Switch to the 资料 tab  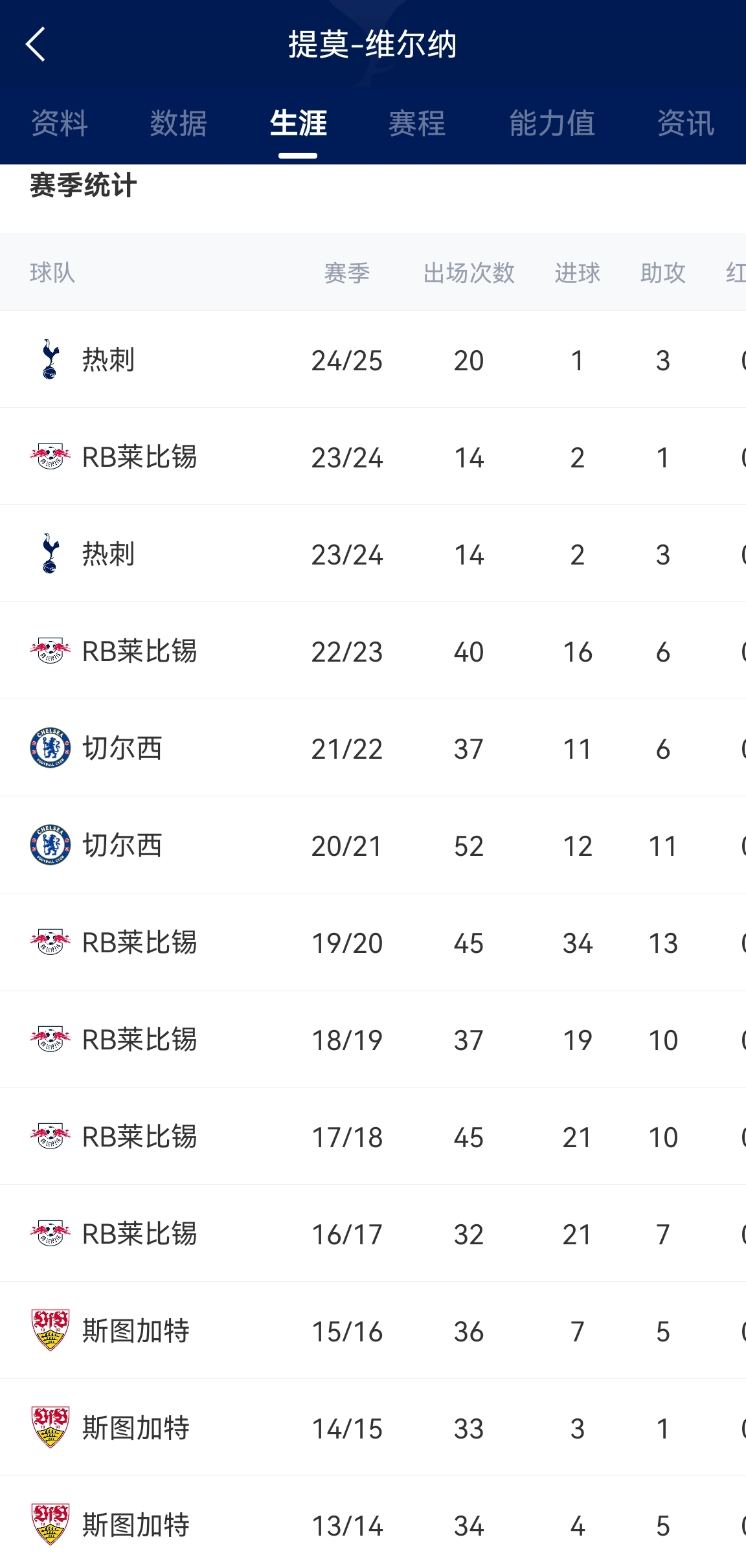[60, 123]
